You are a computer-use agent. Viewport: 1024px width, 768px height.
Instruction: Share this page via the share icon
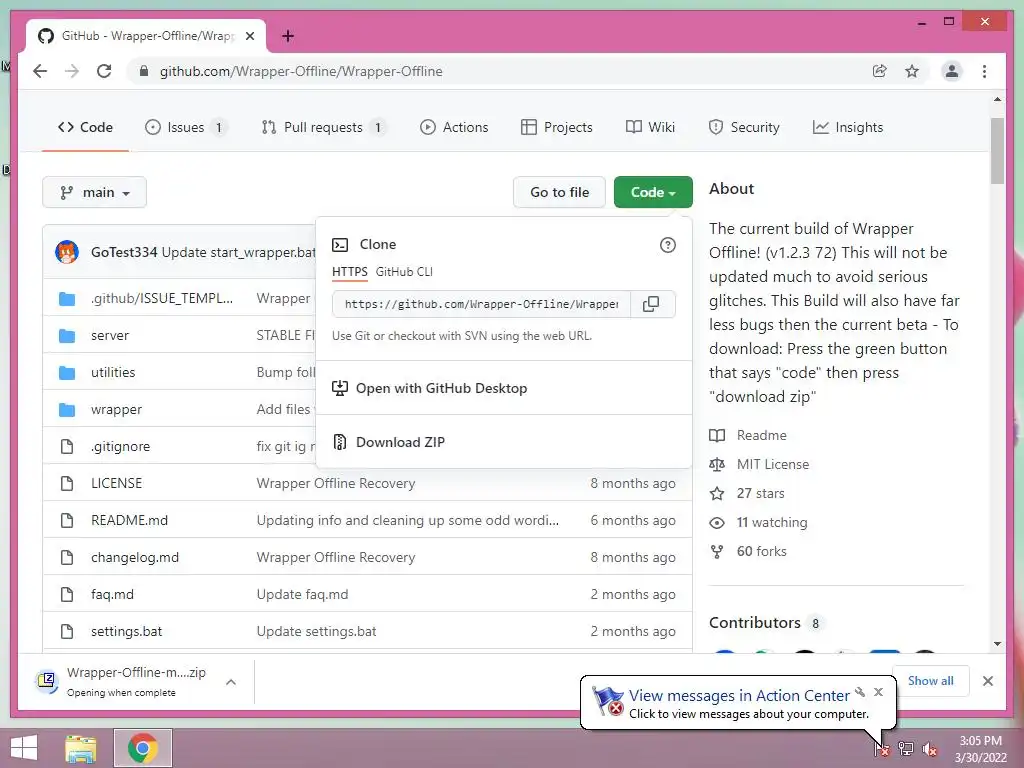coord(880,71)
